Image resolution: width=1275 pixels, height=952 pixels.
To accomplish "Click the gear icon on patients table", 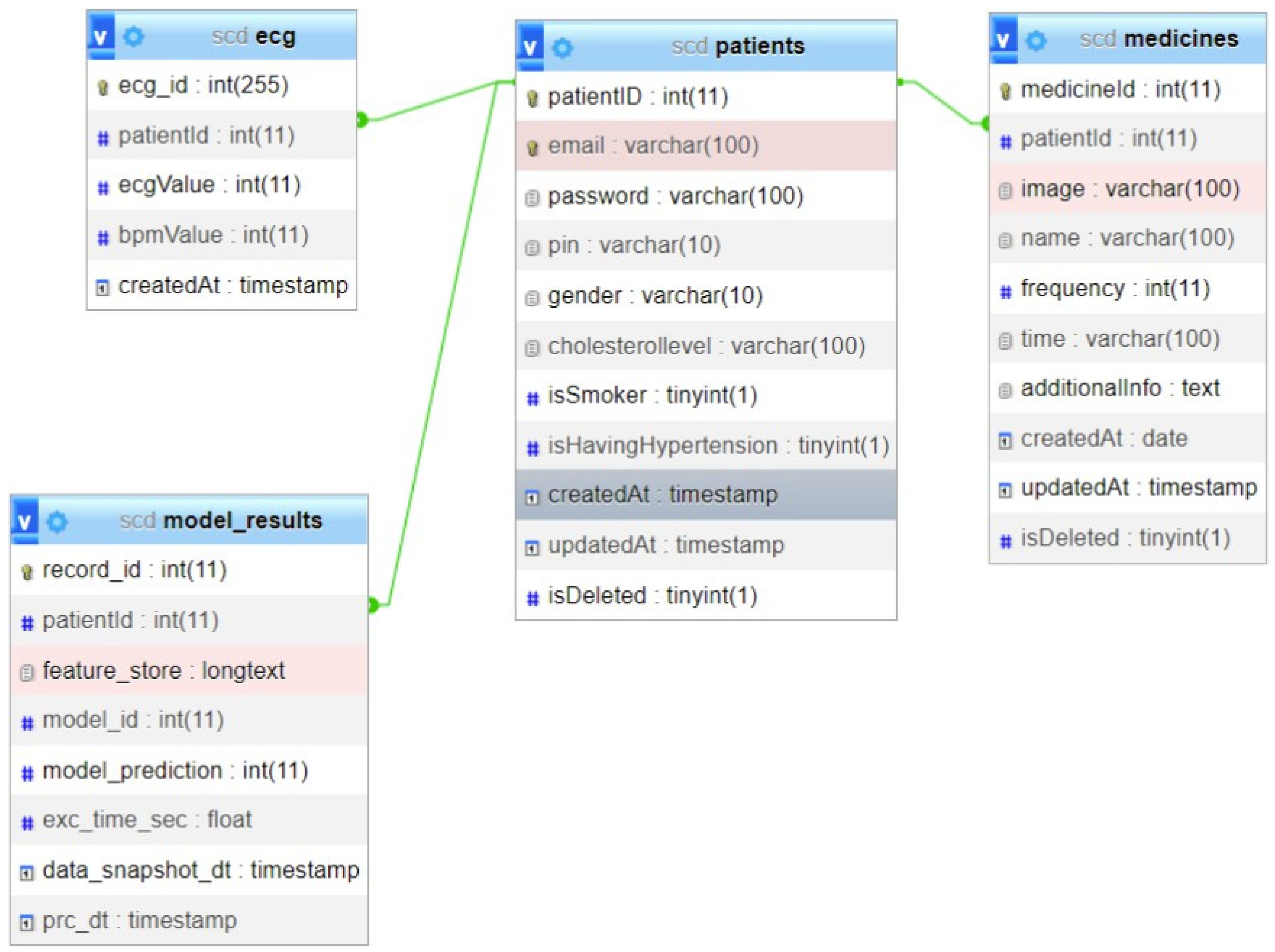I will click(562, 48).
